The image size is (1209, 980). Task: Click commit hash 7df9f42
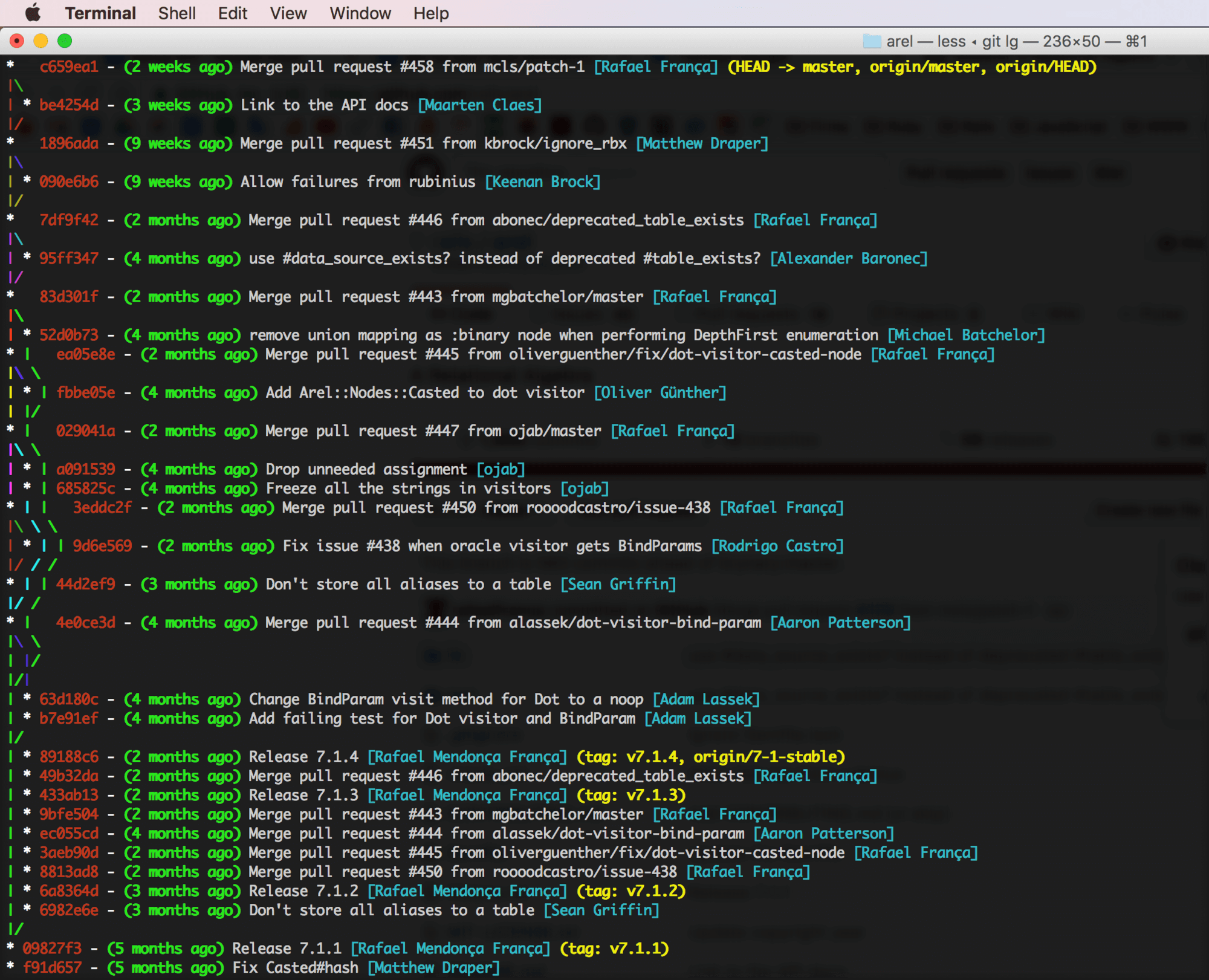click(69, 220)
